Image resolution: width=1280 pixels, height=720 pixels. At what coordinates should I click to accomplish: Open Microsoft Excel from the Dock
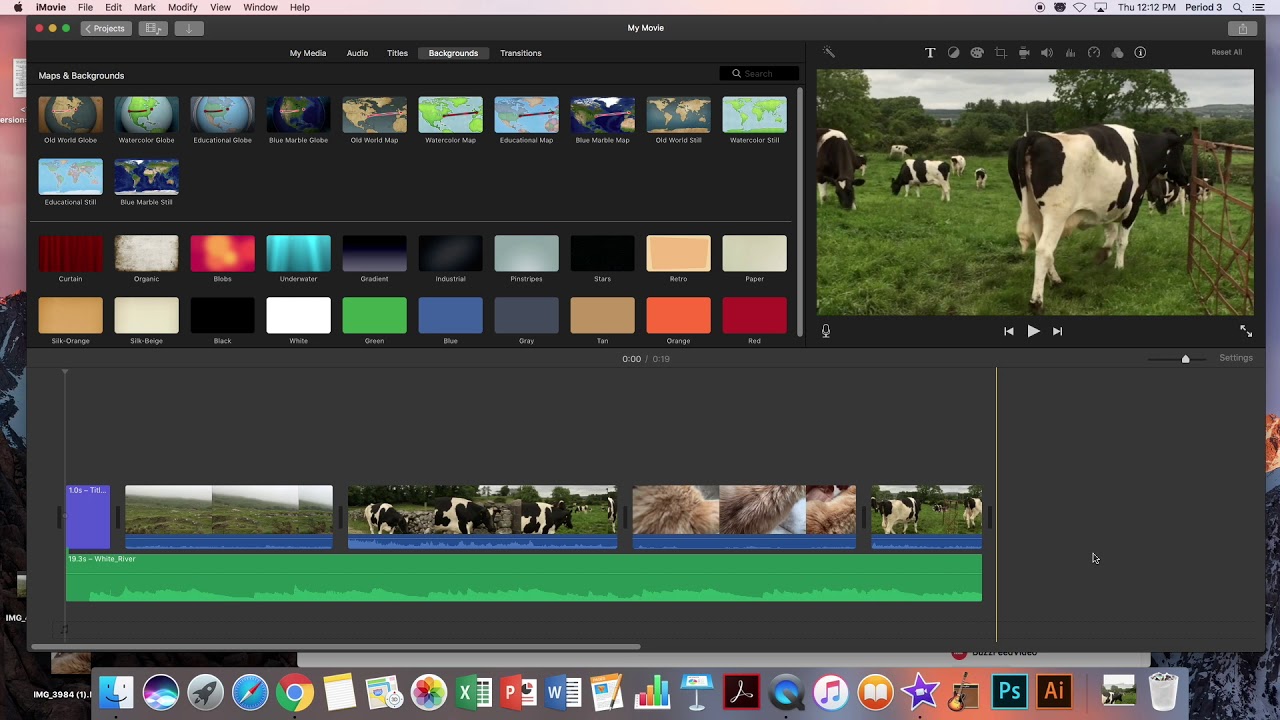point(473,692)
